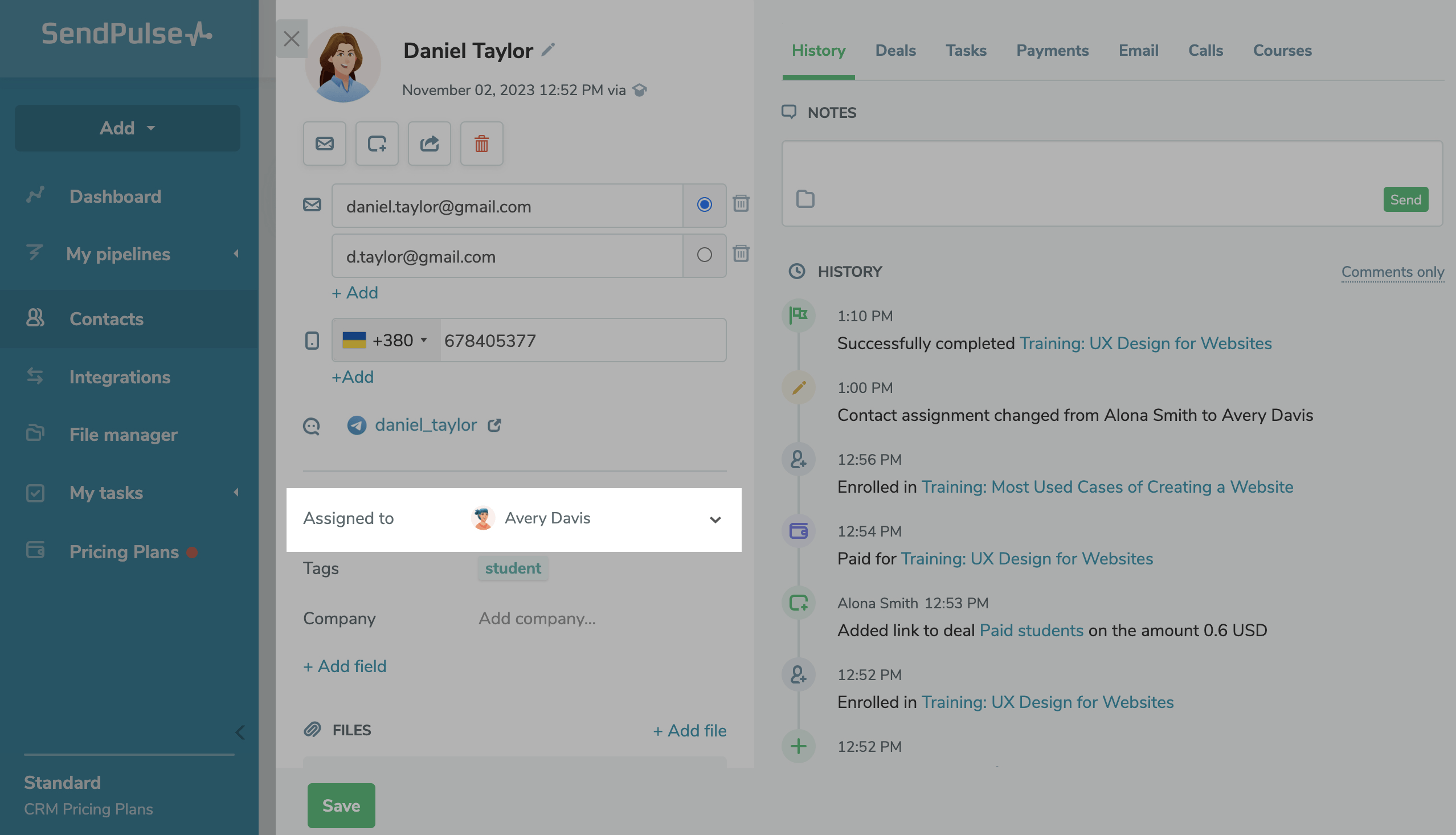Click the green Save button
This screenshot has width=1456, height=835.
[x=341, y=805]
